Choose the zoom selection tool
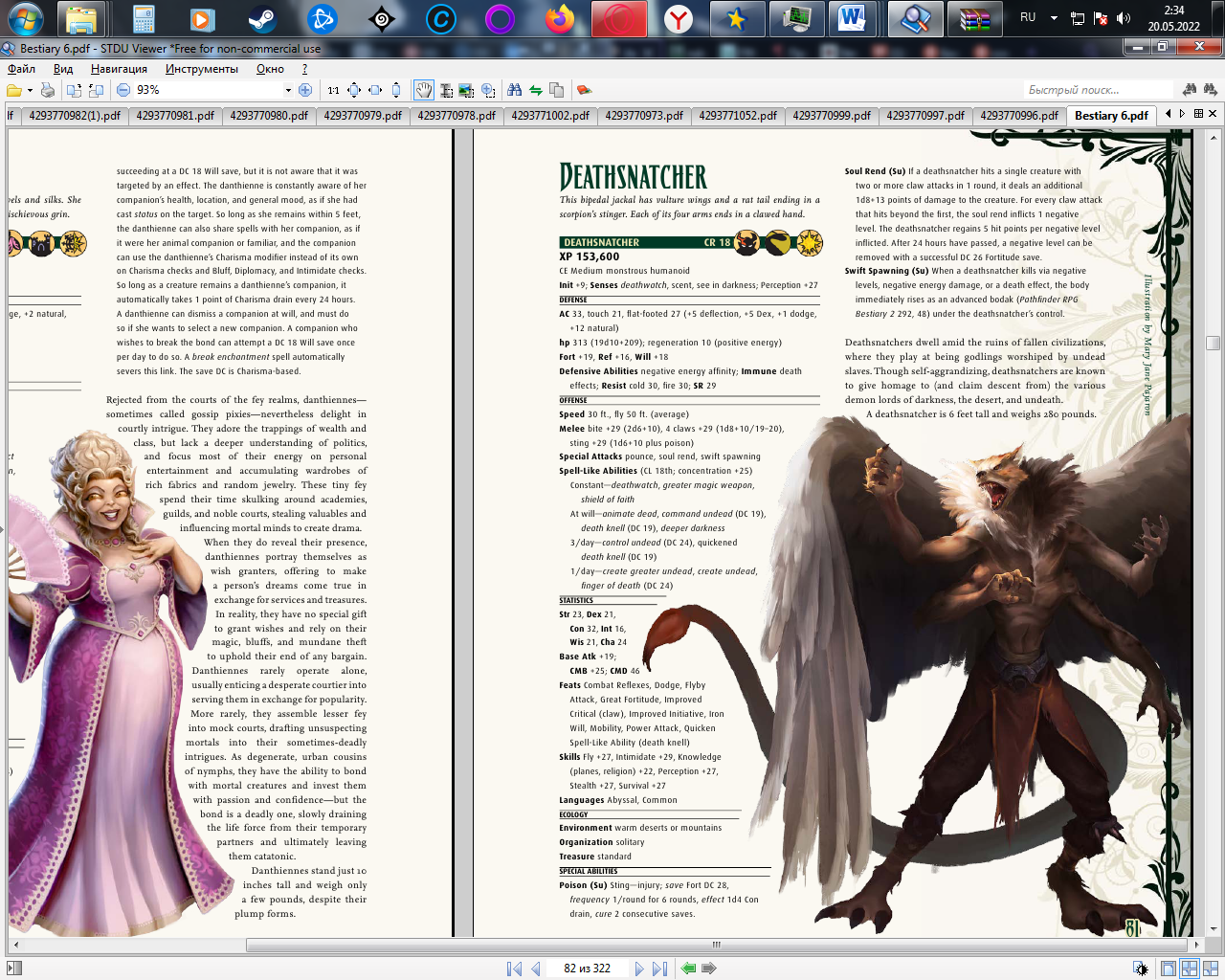The width and height of the screenshot is (1225, 980). (488, 90)
